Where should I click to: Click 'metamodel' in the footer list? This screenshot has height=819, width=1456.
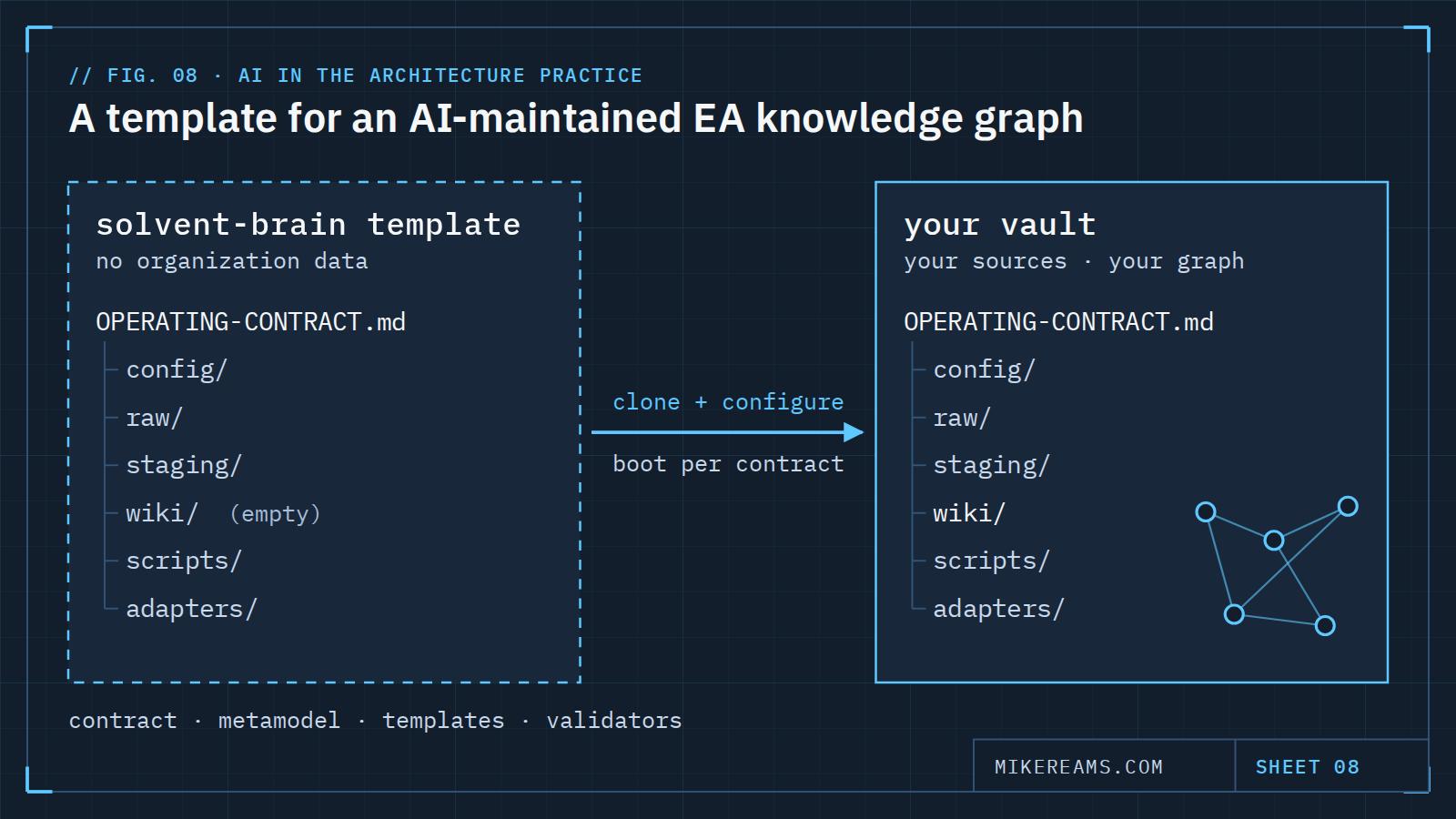tap(278, 721)
